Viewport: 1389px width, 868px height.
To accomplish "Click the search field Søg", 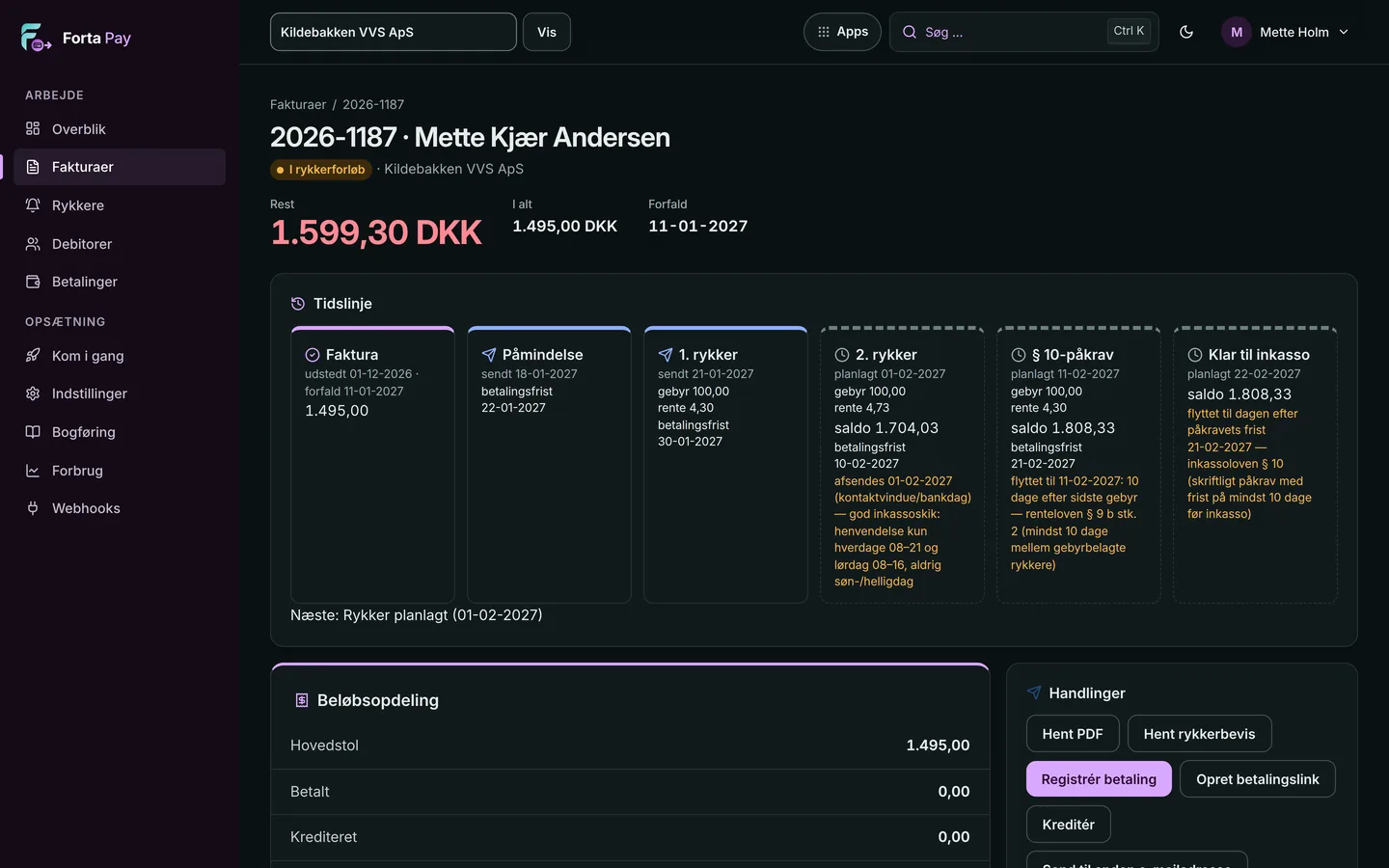I will point(1023,32).
